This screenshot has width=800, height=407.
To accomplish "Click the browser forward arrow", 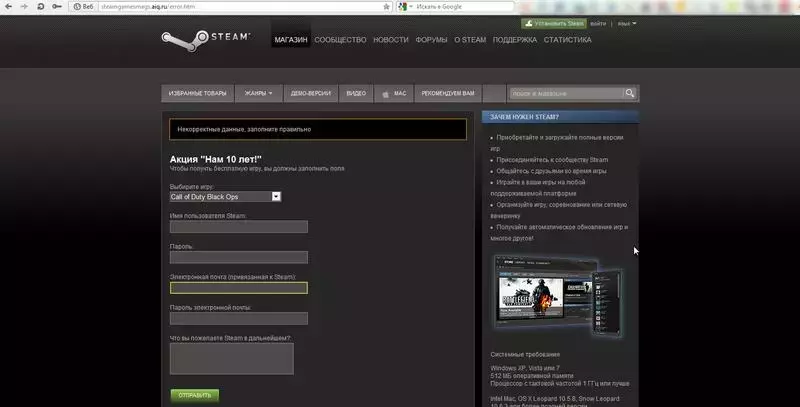I will pos(24,7).
